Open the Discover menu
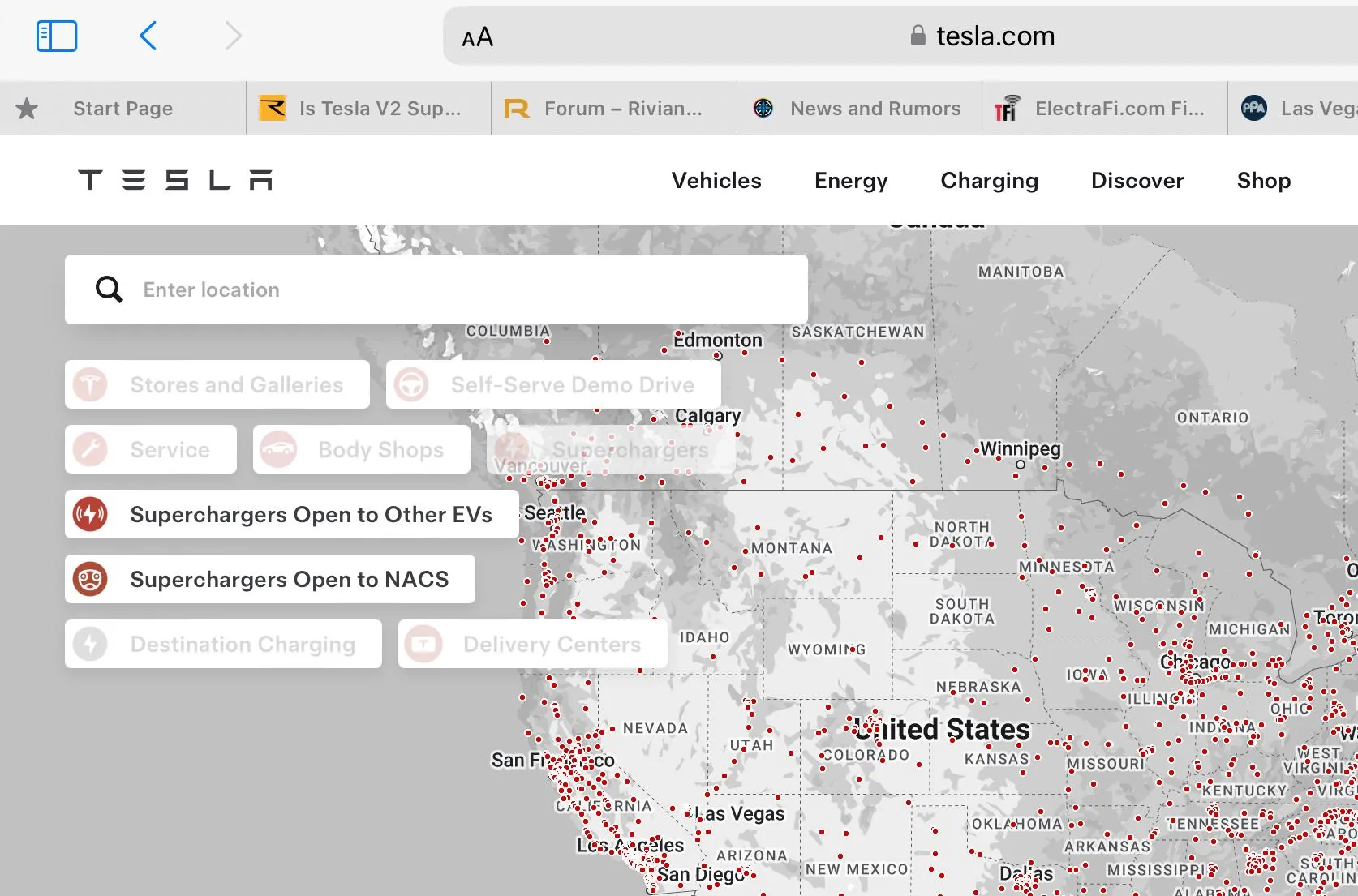The height and width of the screenshot is (896, 1358). coord(1137,181)
